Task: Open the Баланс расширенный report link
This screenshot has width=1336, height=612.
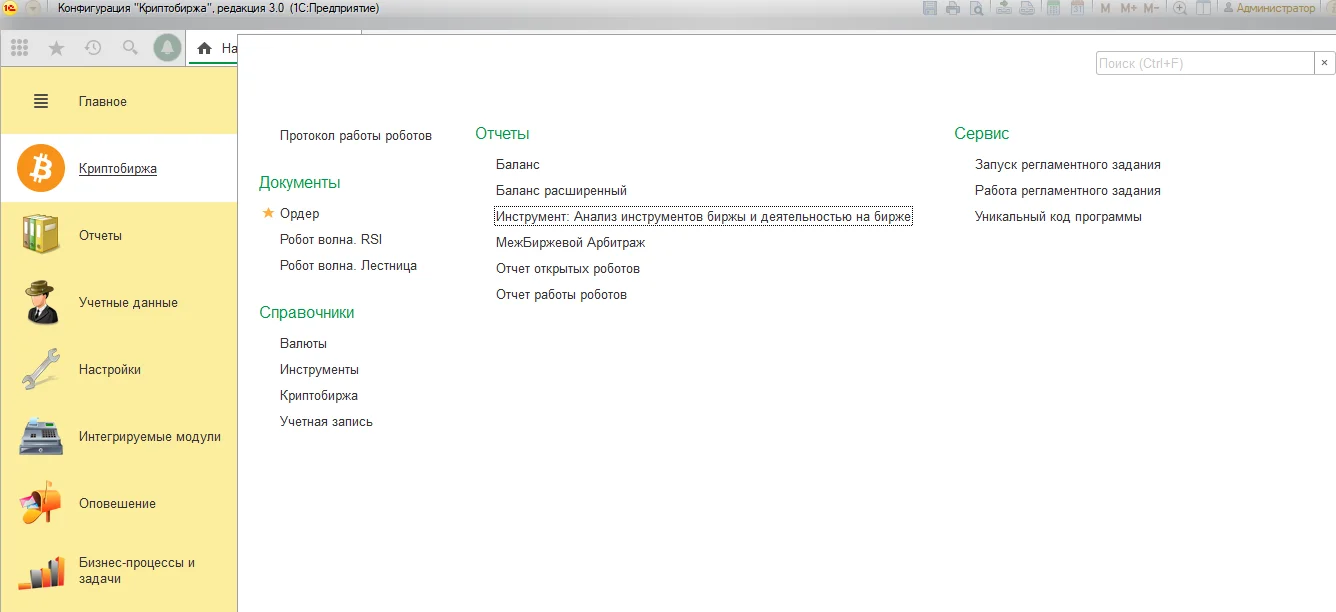Action: (x=561, y=190)
